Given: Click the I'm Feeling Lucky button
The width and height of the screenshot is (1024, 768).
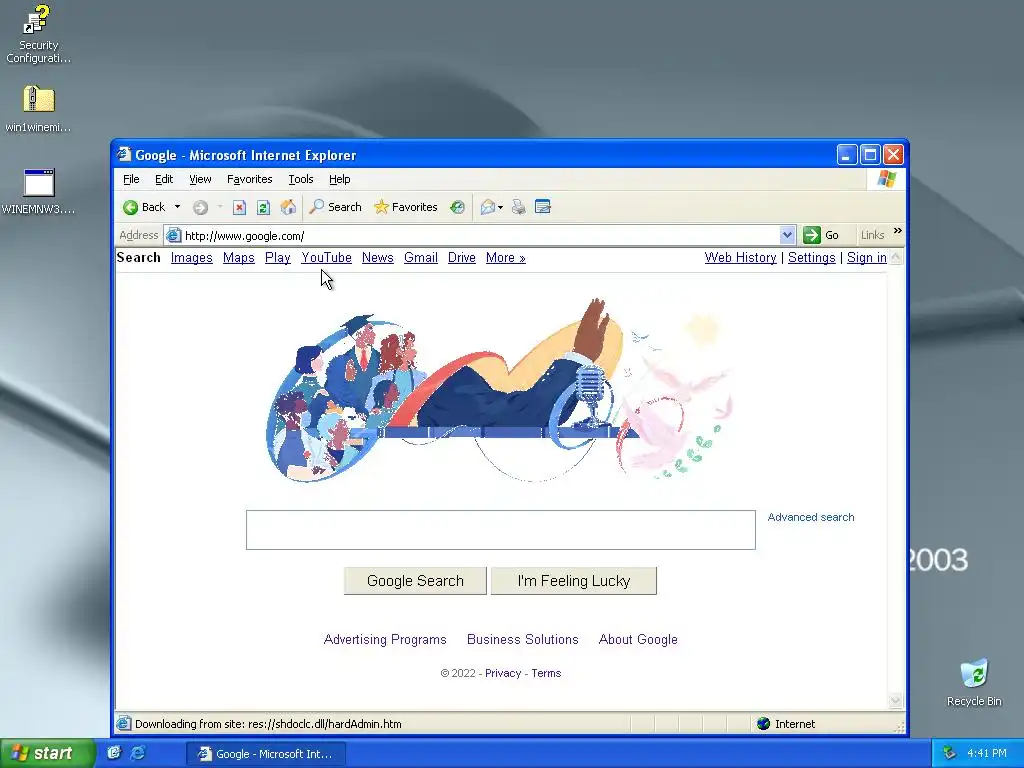Looking at the screenshot, I should 573,581.
